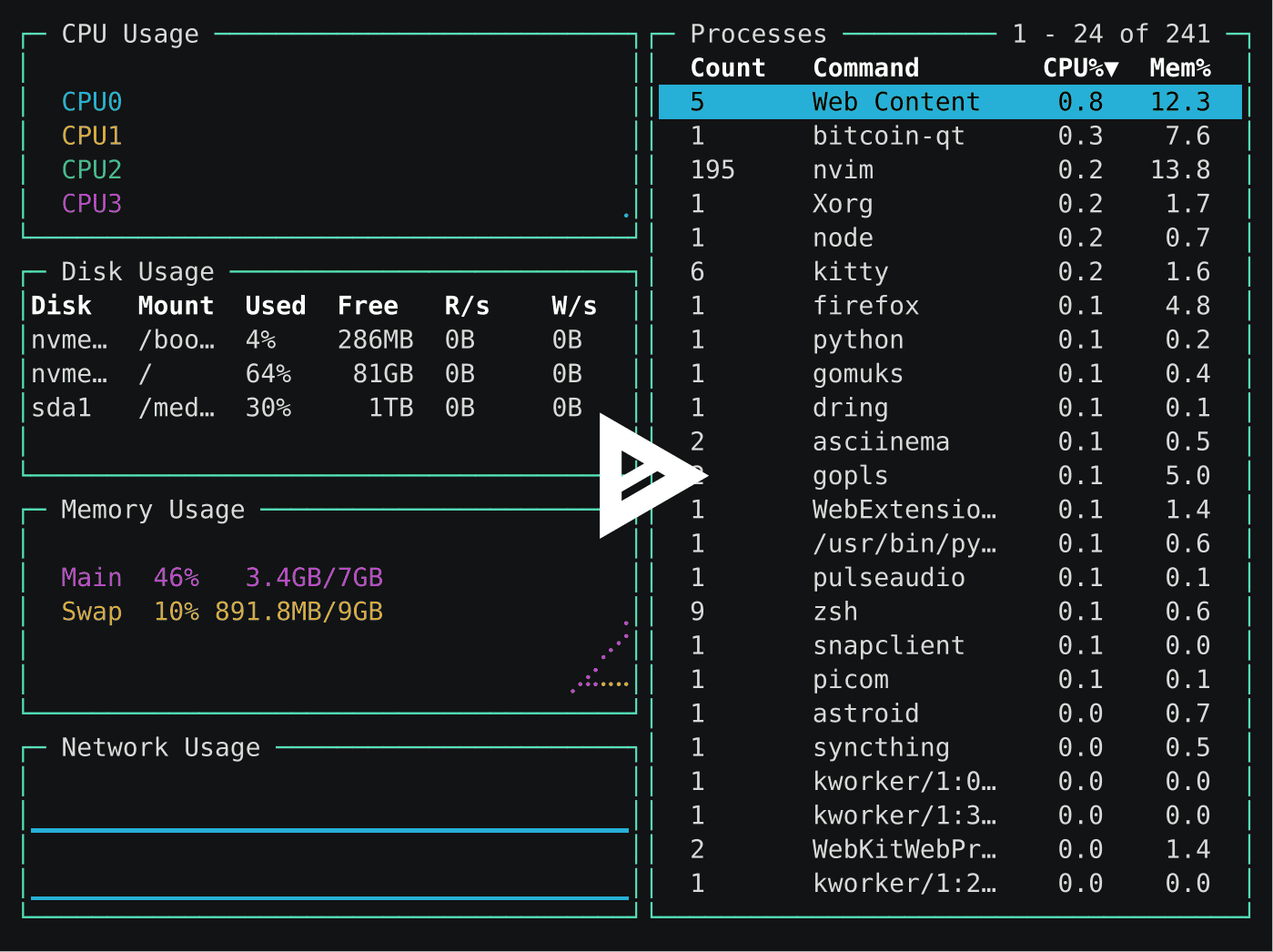Screen dimensions: 1273x952
Task: Click the Command column header
Action: click(x=865, y=68)
